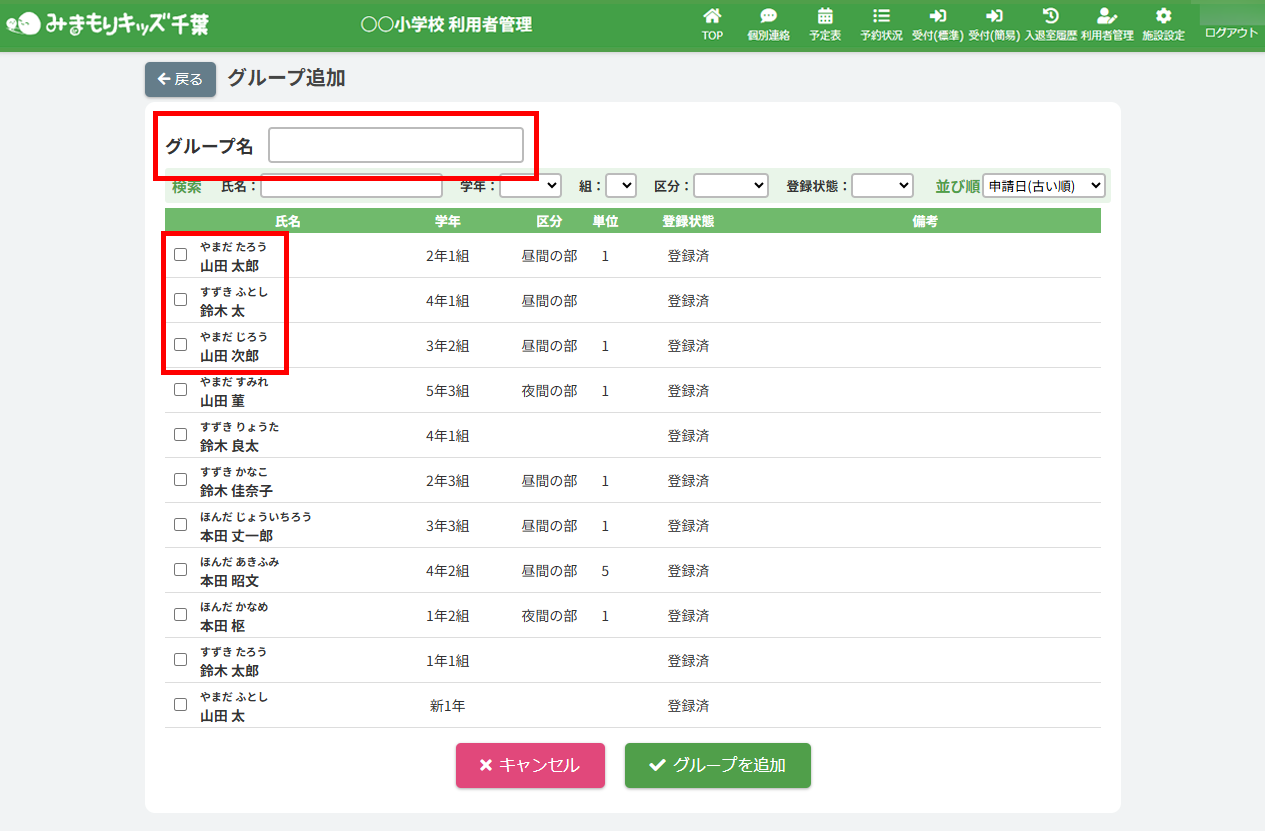
Task: Select the checkbox next to 鈴木 佳奈子
Action: [x=181, y=480]
